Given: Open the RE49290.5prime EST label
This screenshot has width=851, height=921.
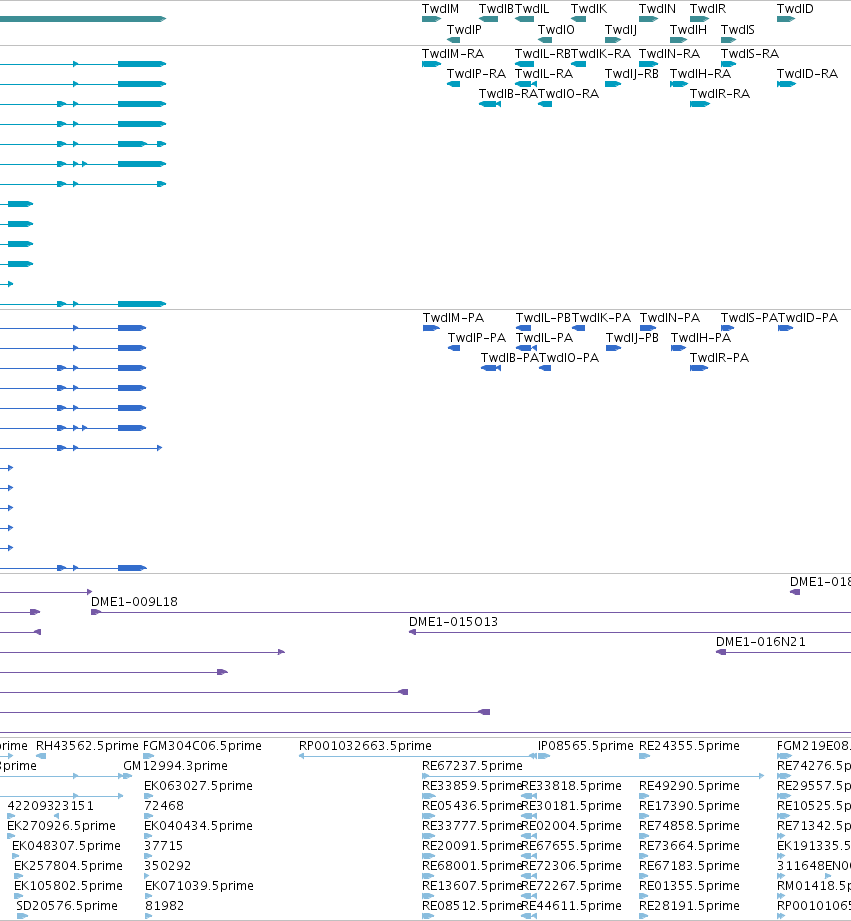Looking at the screenshot, I should click(689, 786).
